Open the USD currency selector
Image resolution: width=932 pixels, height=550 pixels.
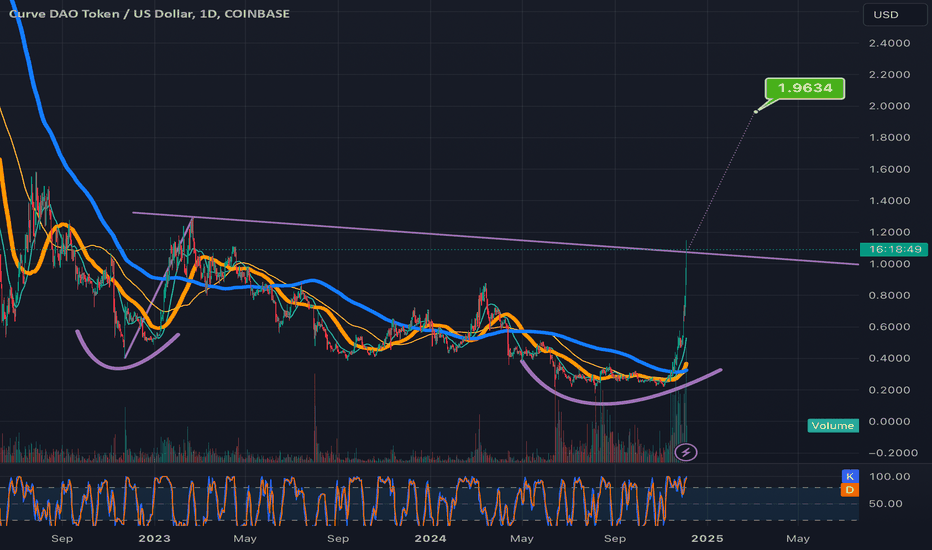pos(895,15)
